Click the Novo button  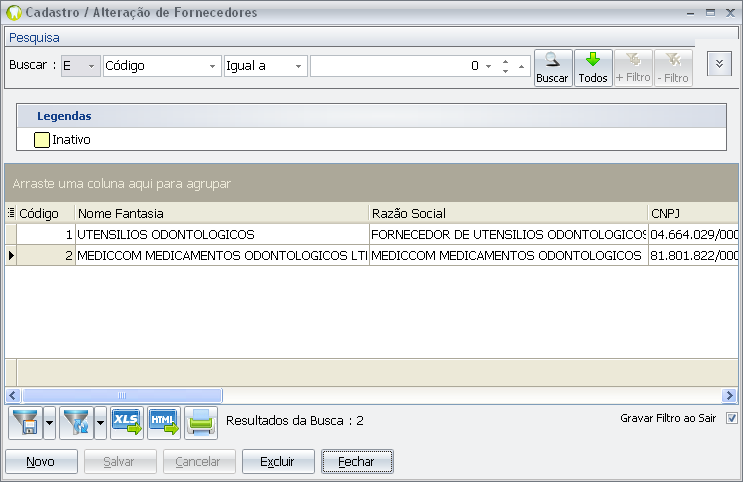pyautogui.click(x=41, y=461)
